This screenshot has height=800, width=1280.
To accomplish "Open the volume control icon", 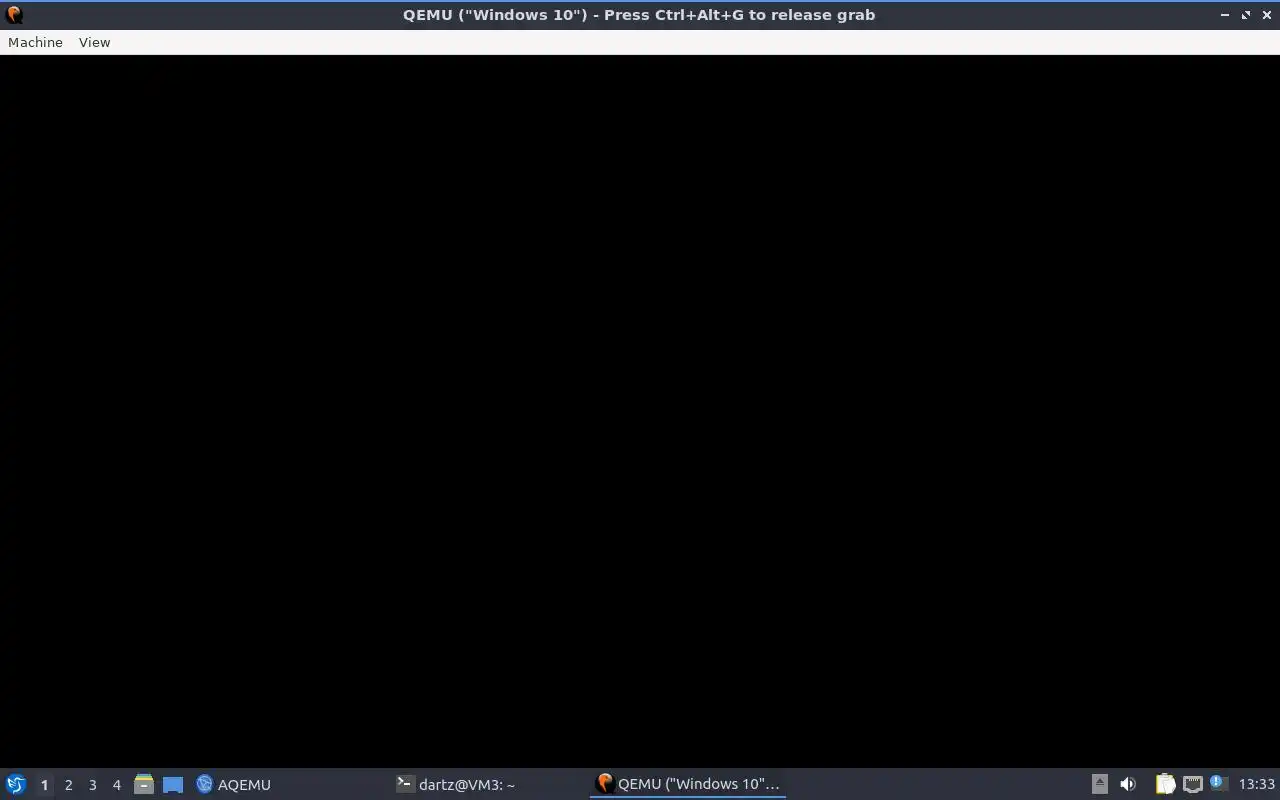I will [1128, 784].
